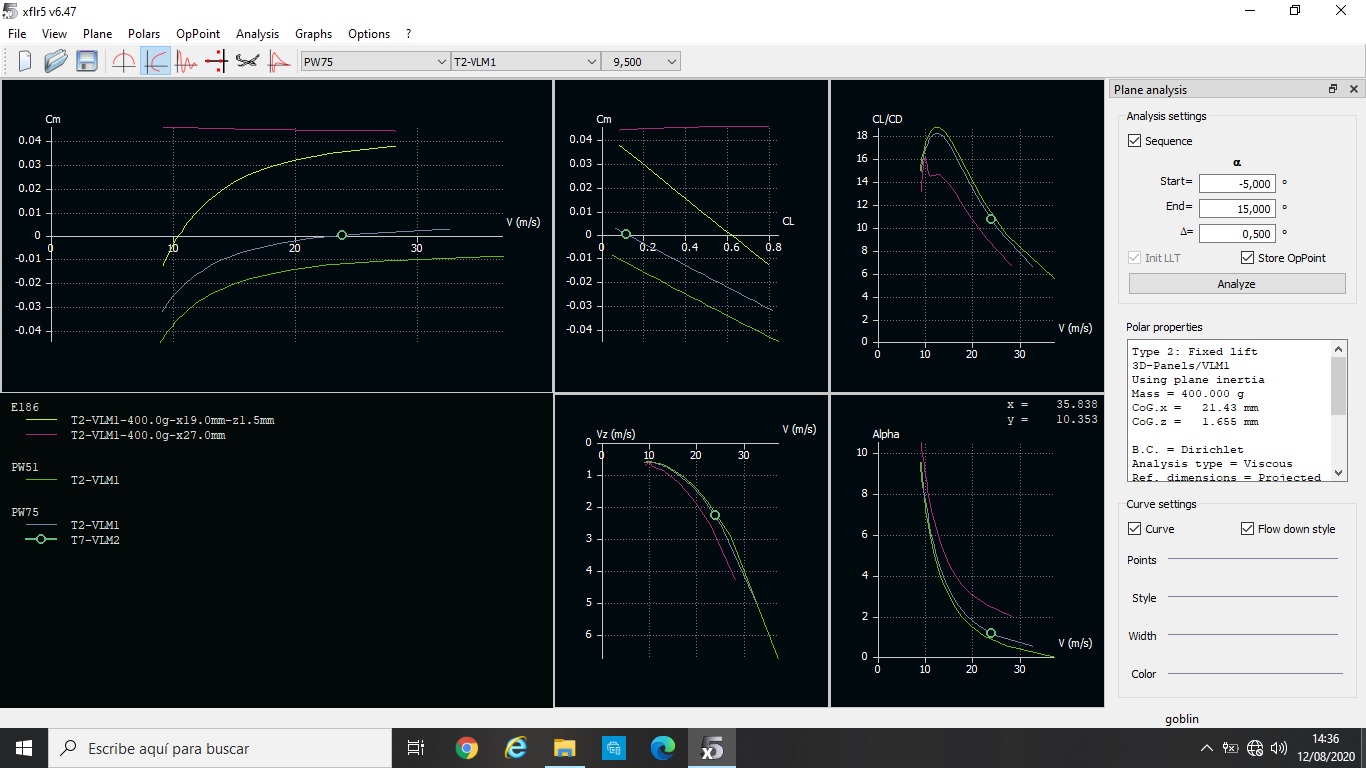Uncheck Store OpPoint option

tap(1247, 257)
